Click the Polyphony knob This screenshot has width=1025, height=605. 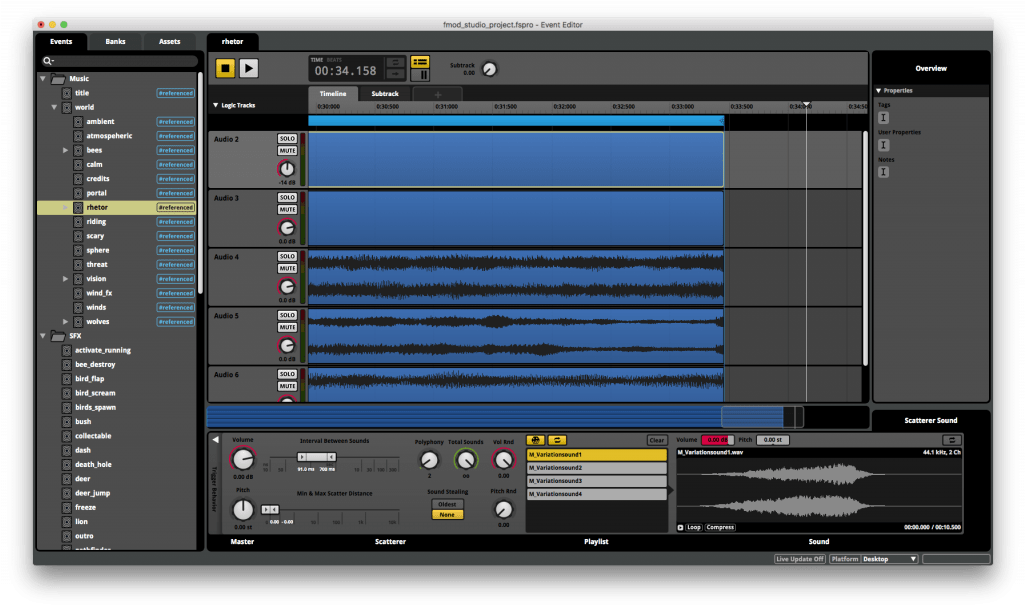point(429,461)
